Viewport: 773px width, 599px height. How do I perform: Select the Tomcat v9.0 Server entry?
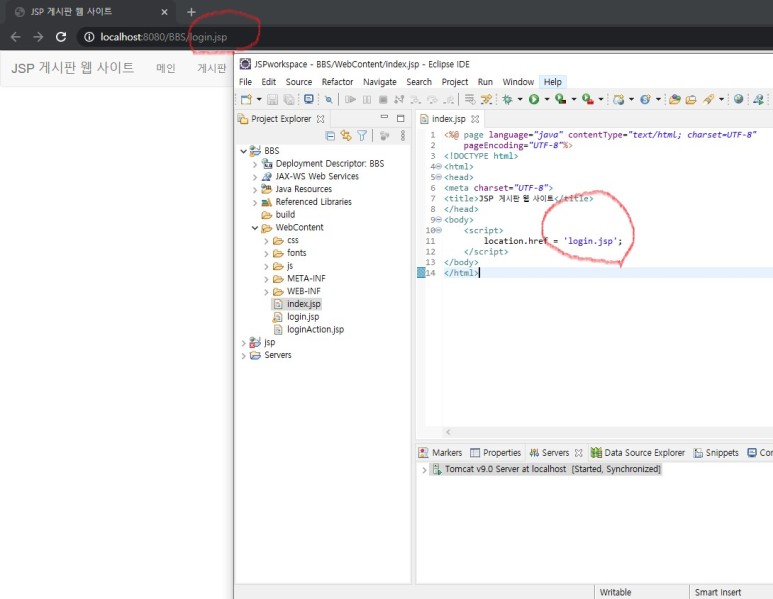tap(545, 469)
